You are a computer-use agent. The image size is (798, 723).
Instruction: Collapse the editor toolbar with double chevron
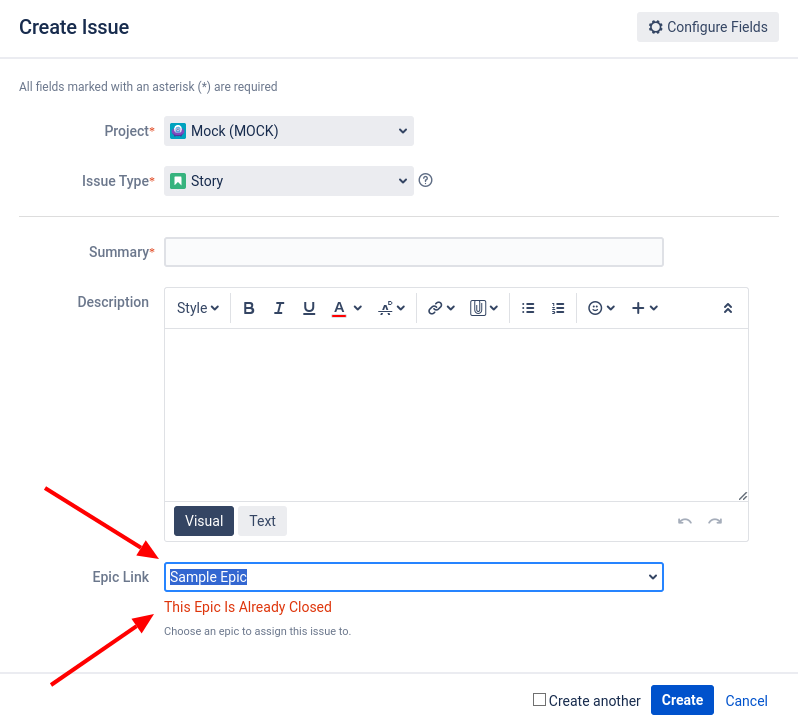coord(728,308)
